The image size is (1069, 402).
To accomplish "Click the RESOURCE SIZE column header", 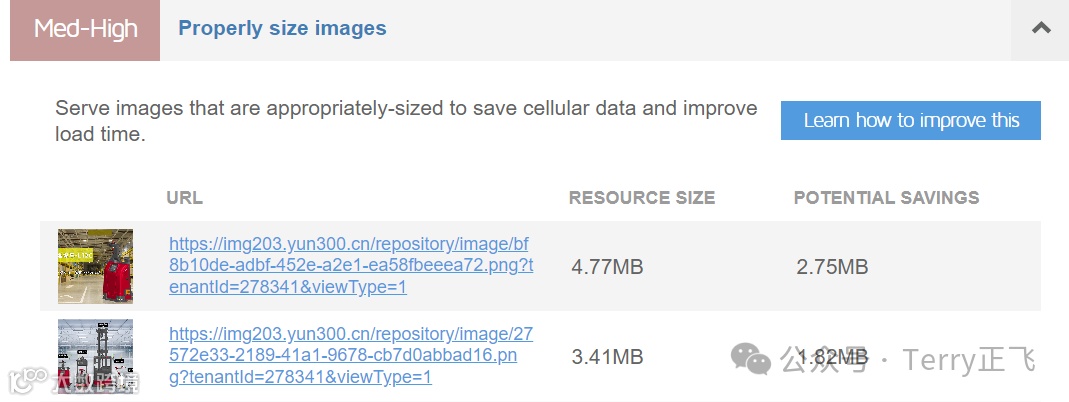I will click(x=642, y=198).
